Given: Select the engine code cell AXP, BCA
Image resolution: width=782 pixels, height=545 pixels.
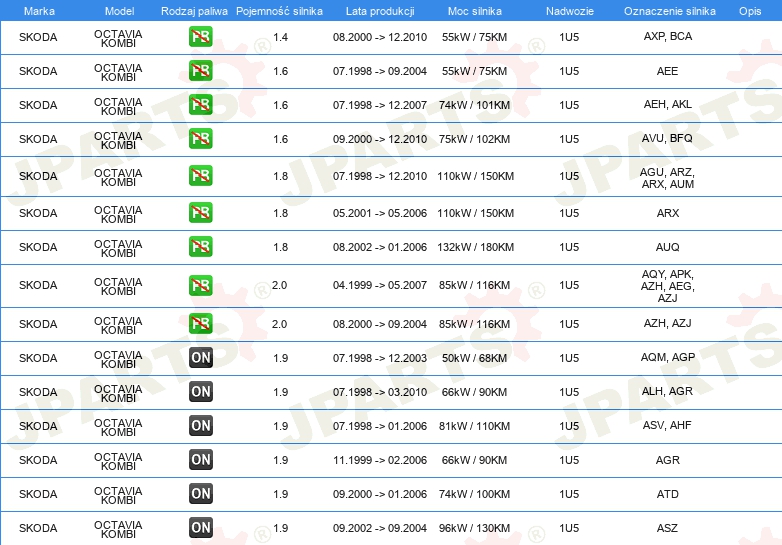Looking at the screenshot, I should pyautogui.click(x=668, y=36).
